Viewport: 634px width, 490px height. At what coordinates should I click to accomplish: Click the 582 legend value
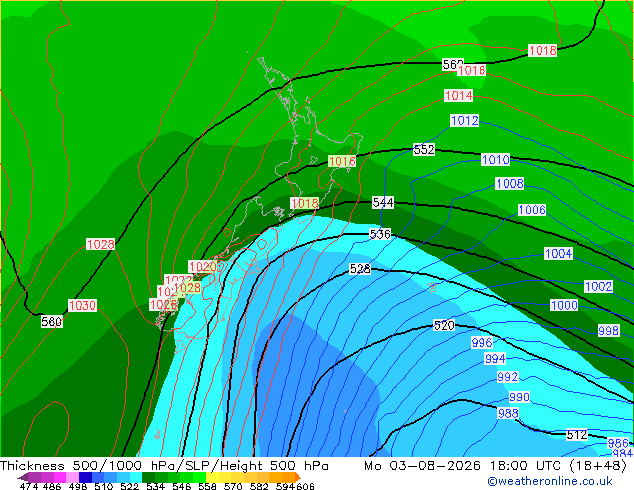[259, 486]
